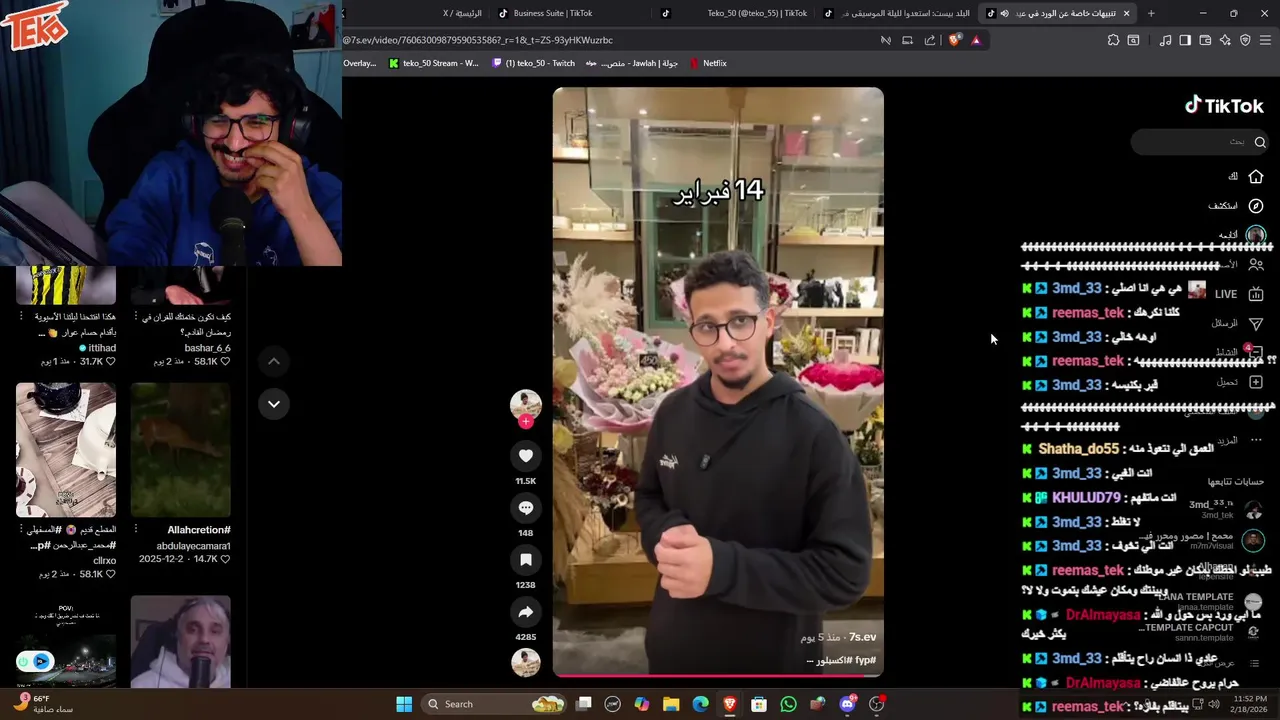Open More three-dots in TikTok sidebar

tap(1256, 440)
